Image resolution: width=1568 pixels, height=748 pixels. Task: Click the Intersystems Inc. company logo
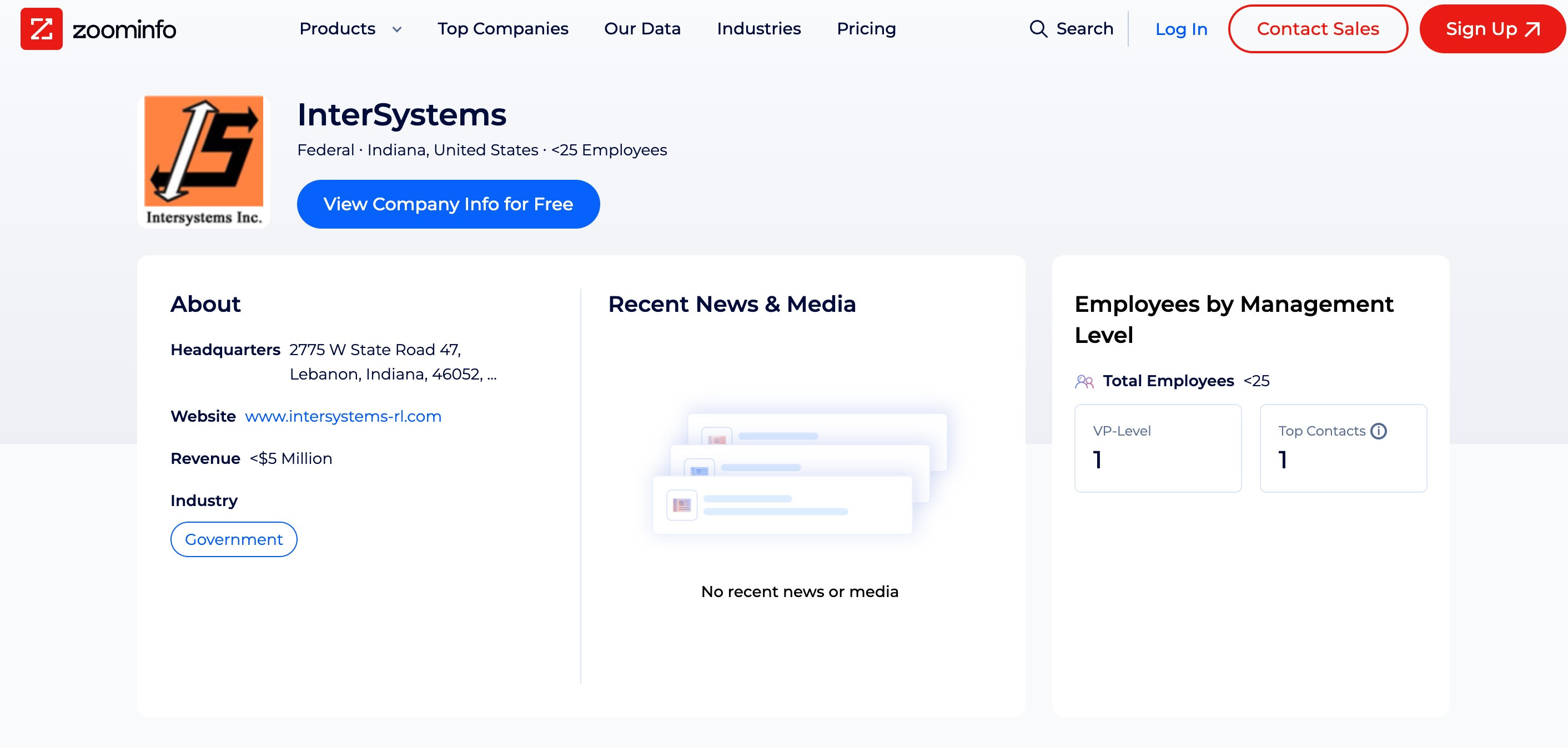click(204, 161)
